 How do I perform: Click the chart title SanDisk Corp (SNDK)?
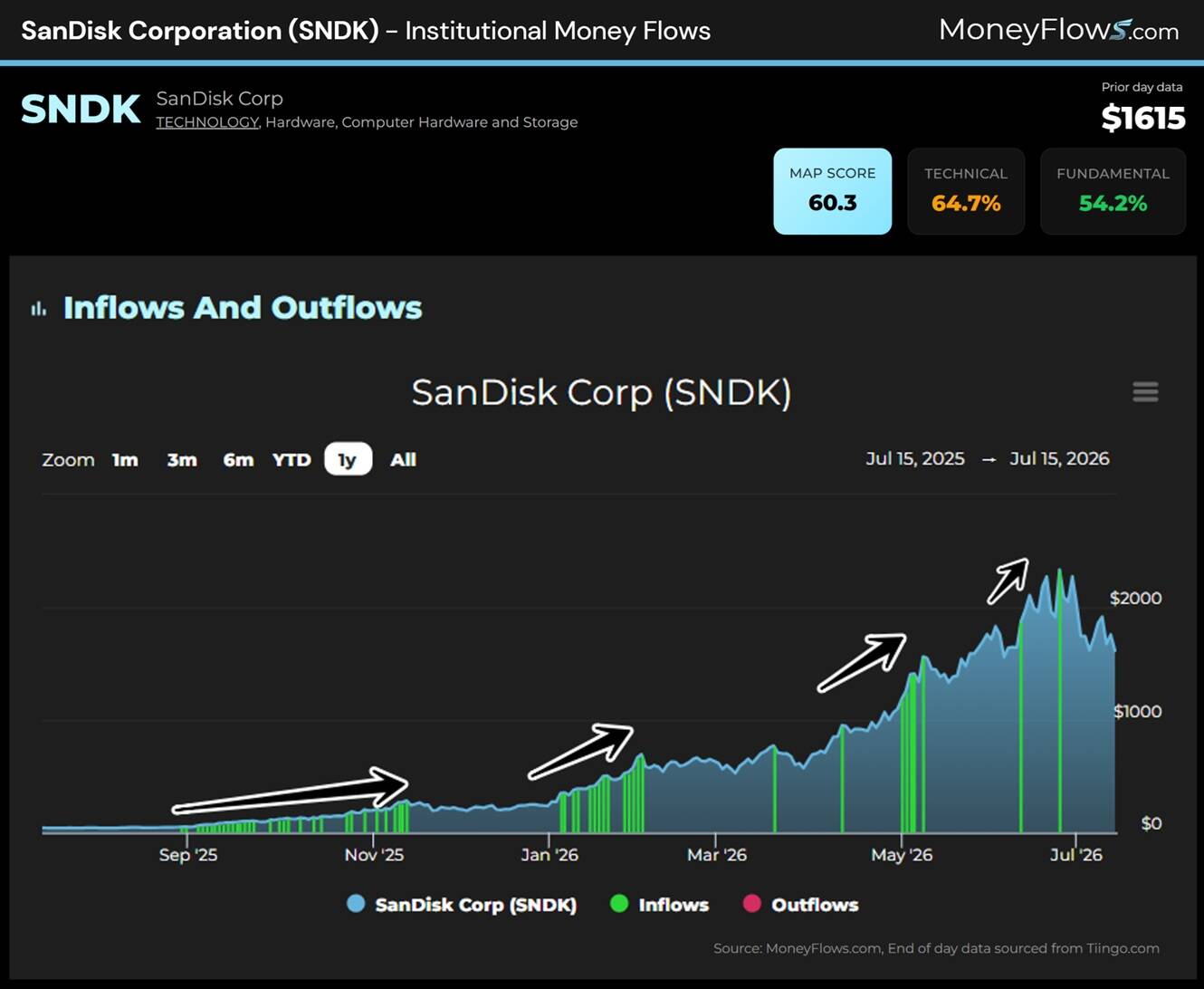click(601, 392)
